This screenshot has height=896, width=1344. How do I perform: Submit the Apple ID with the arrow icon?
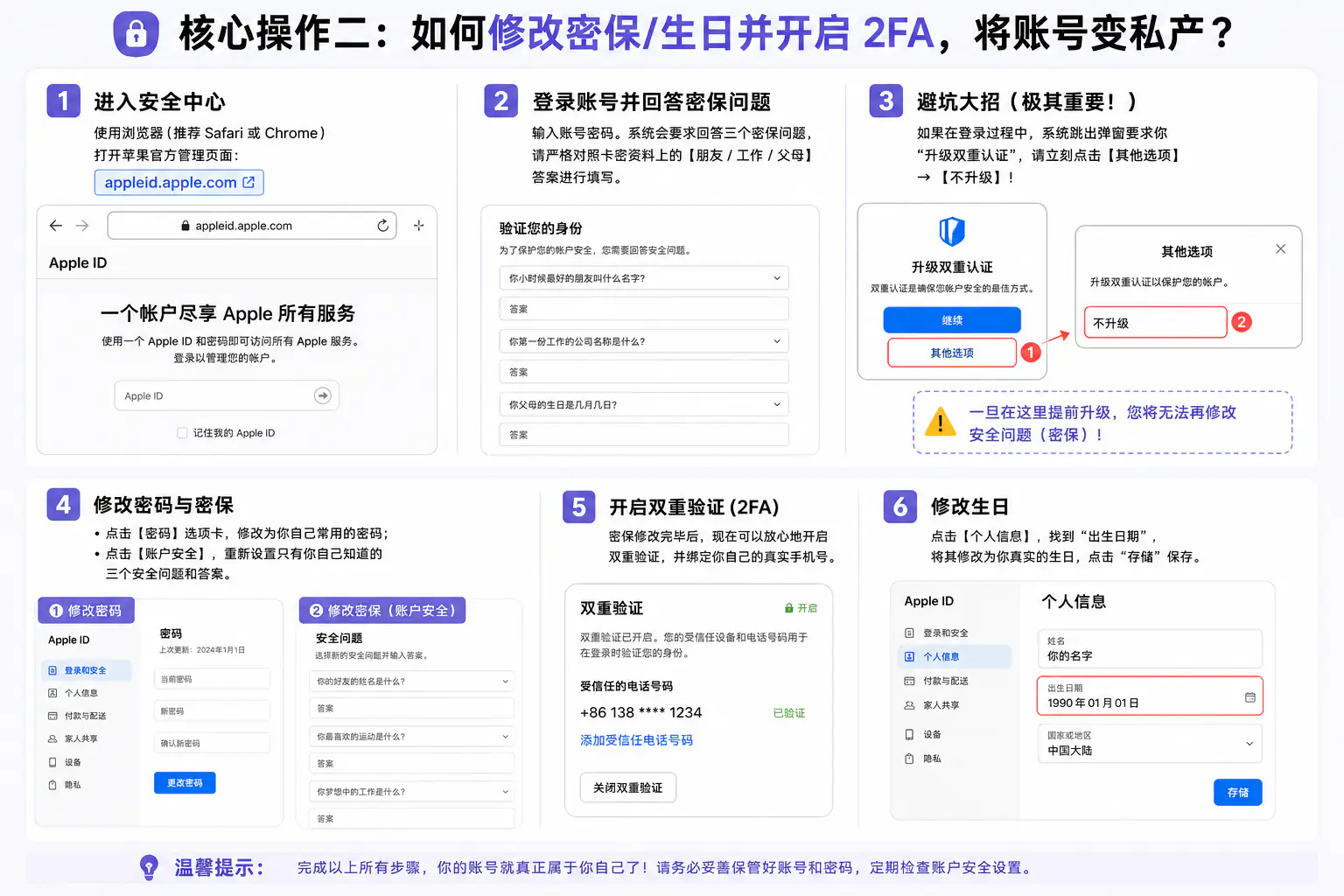point(323,395)
